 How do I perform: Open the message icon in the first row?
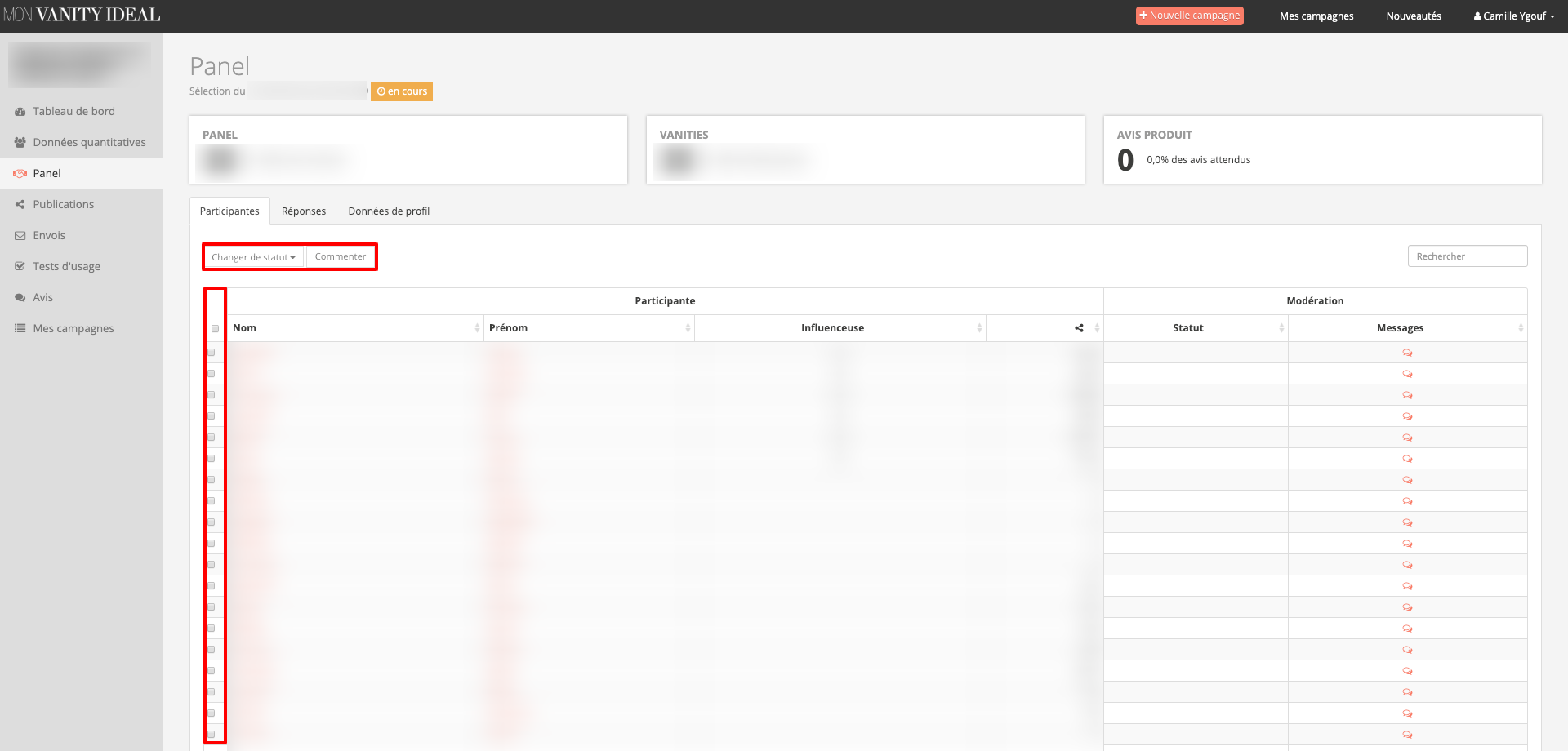pos(1407,353)
